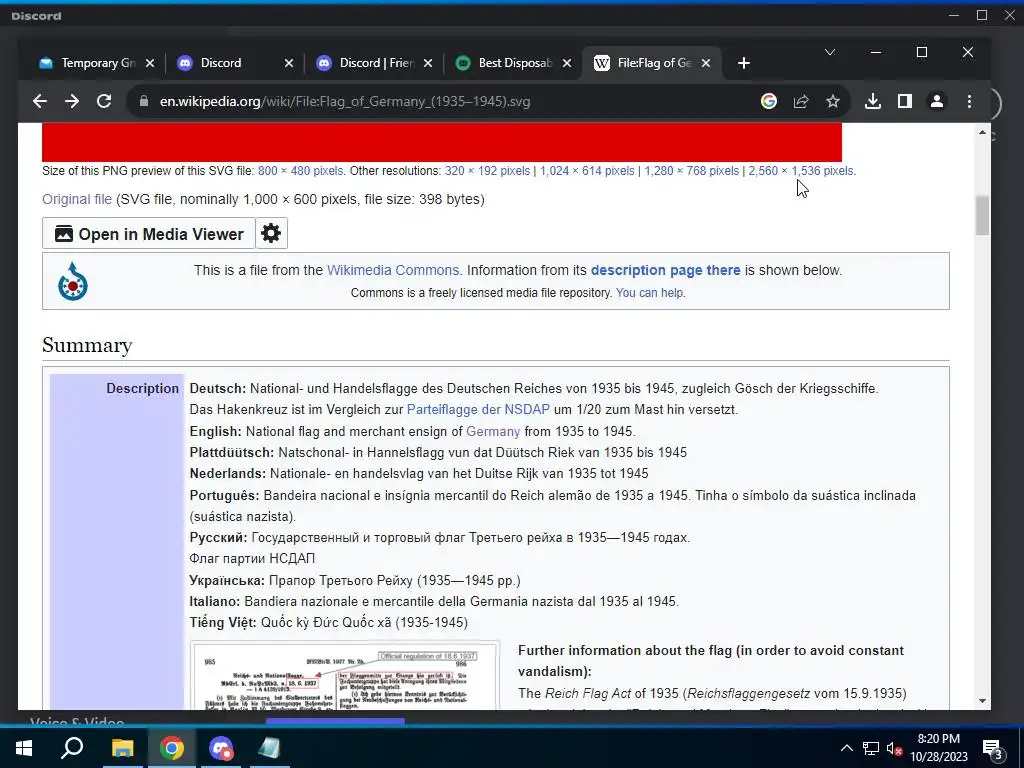Viewport: 1024px width, 768px height.
Task: Close the Temporary Gmail tab
Action: (150, 63)
